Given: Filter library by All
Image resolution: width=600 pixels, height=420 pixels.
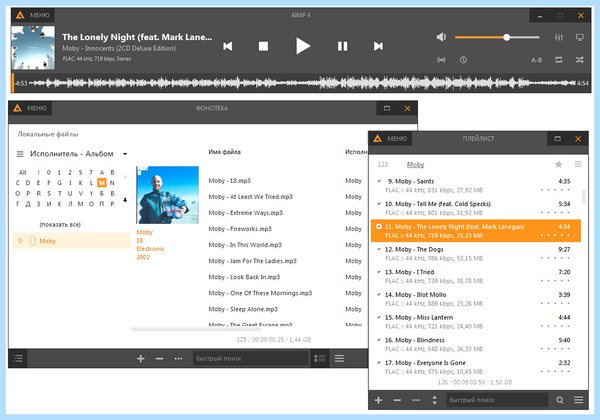Looking at the screenshot, I should (x=23, y=172).
